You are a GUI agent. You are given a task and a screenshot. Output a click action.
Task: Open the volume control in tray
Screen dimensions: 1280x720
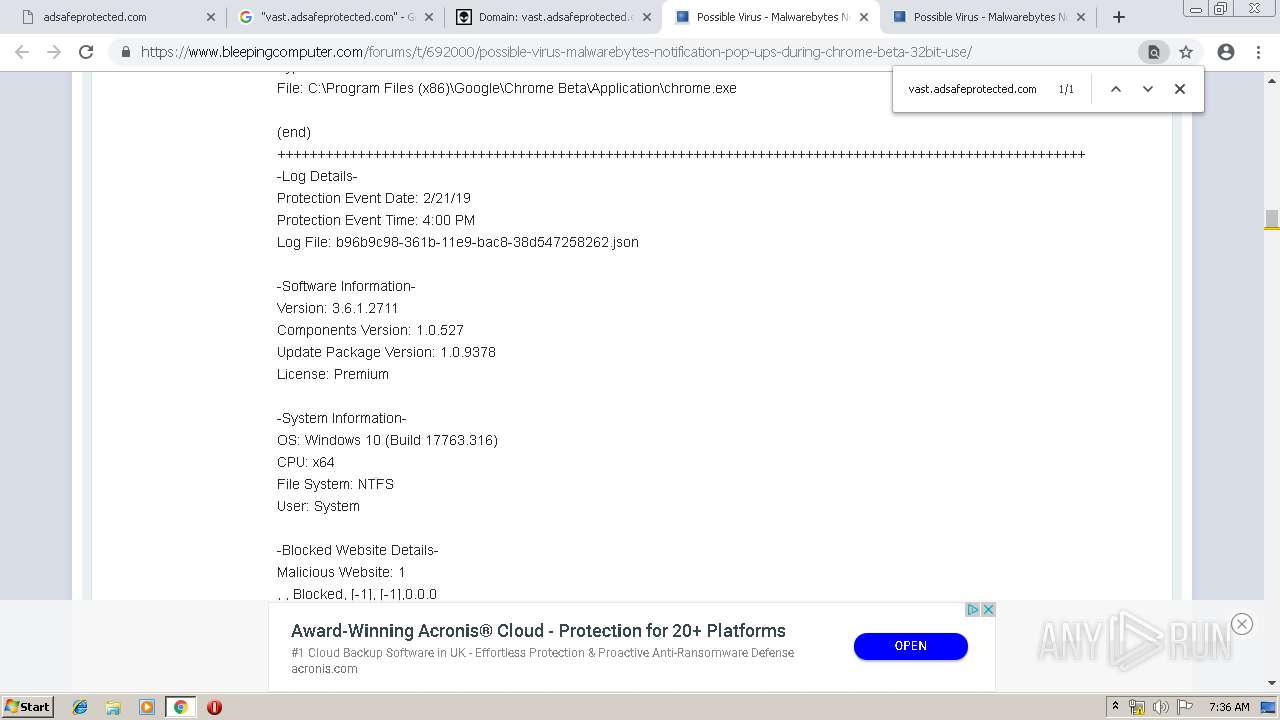pyautogui.click(x=1161, y=707)
